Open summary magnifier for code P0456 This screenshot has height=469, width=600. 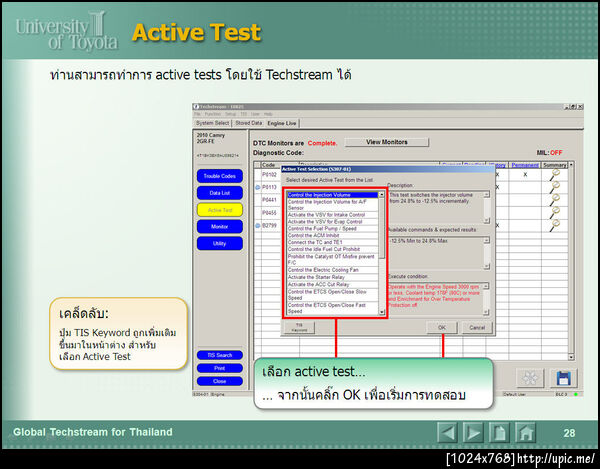point(554,212)
